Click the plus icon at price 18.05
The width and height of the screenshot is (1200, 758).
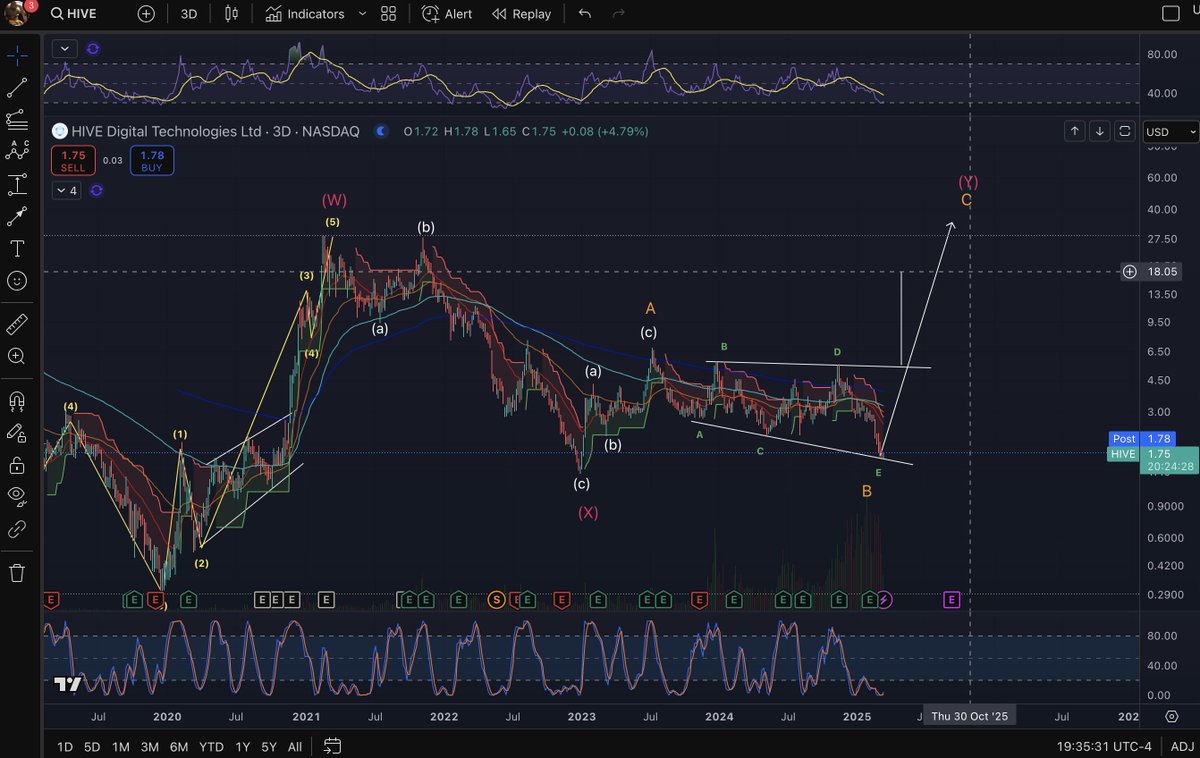pyautogui.click(x=1129, y=271)
